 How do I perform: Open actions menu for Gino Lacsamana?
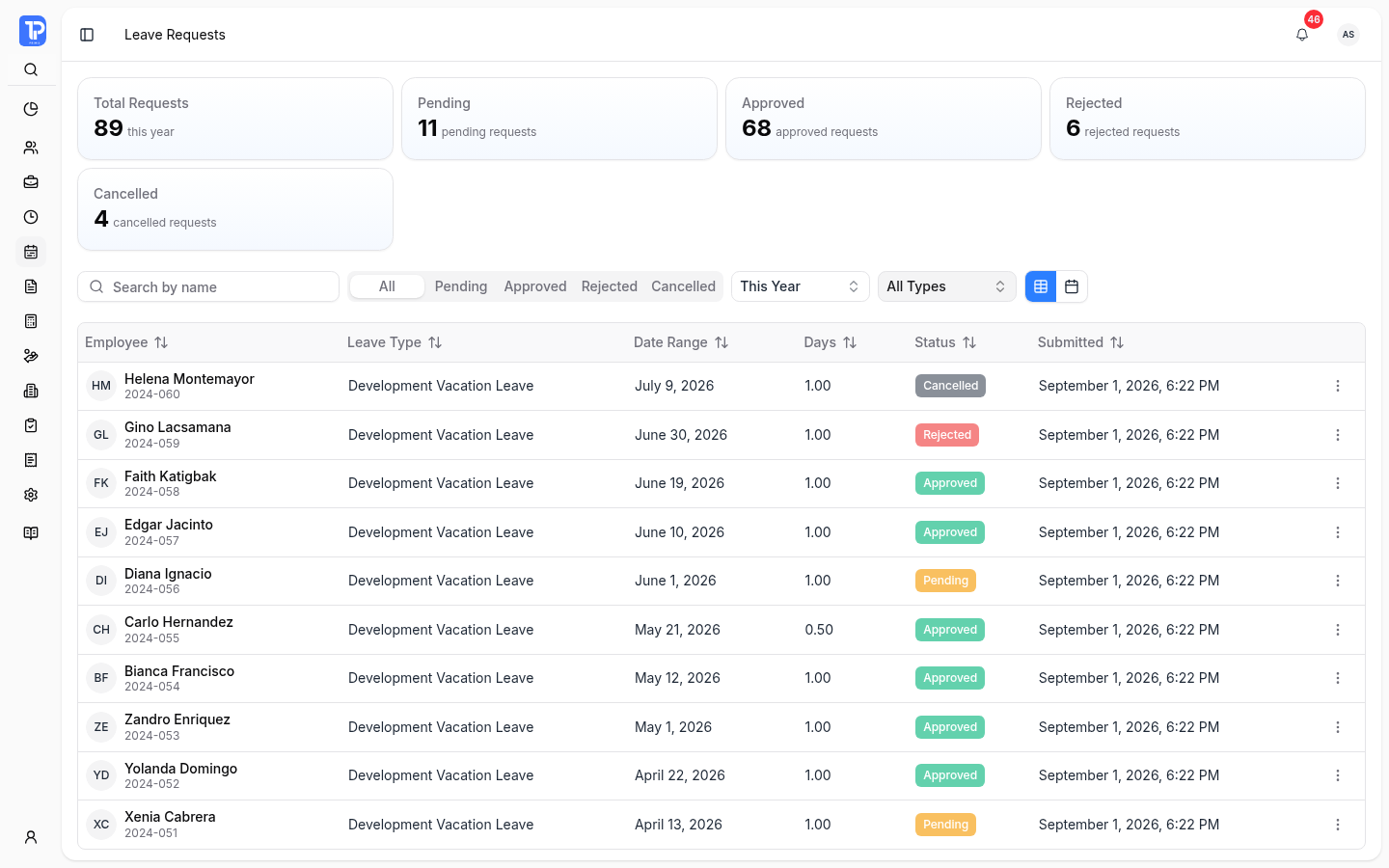(1338, 435)
